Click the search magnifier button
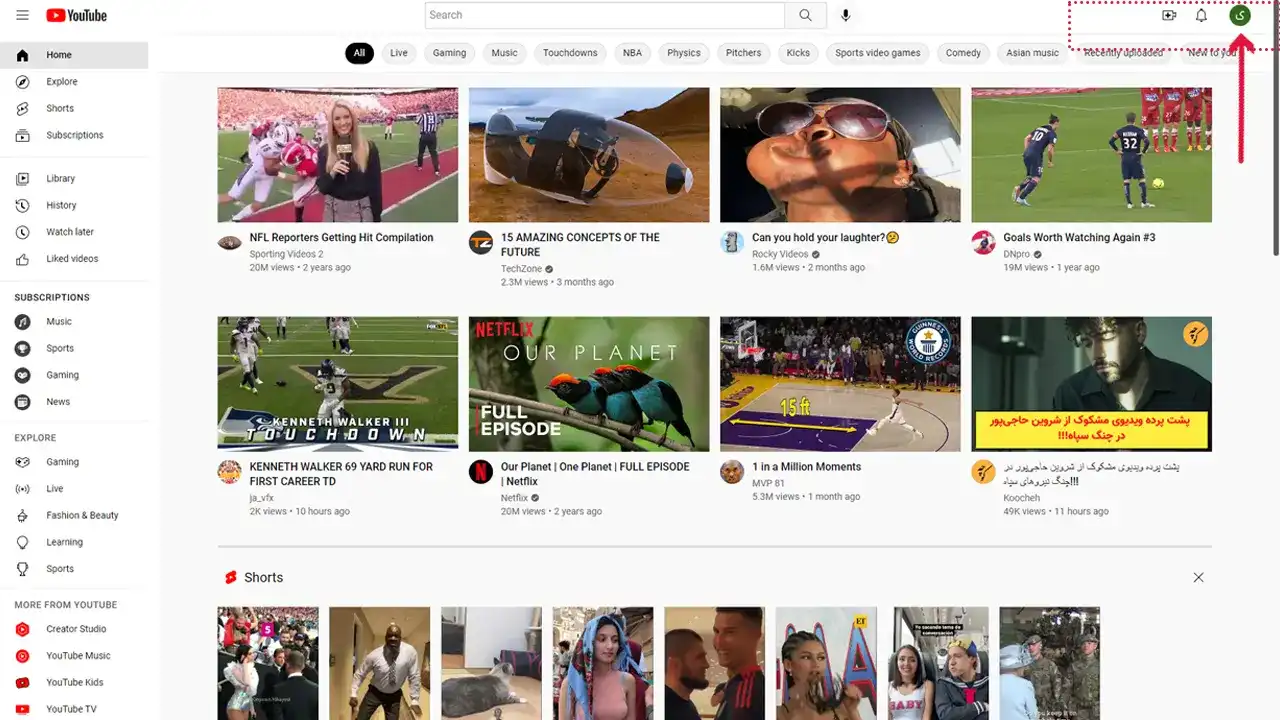The height and width of the screenshot is (720, 1280). click(x=805, y=15)
